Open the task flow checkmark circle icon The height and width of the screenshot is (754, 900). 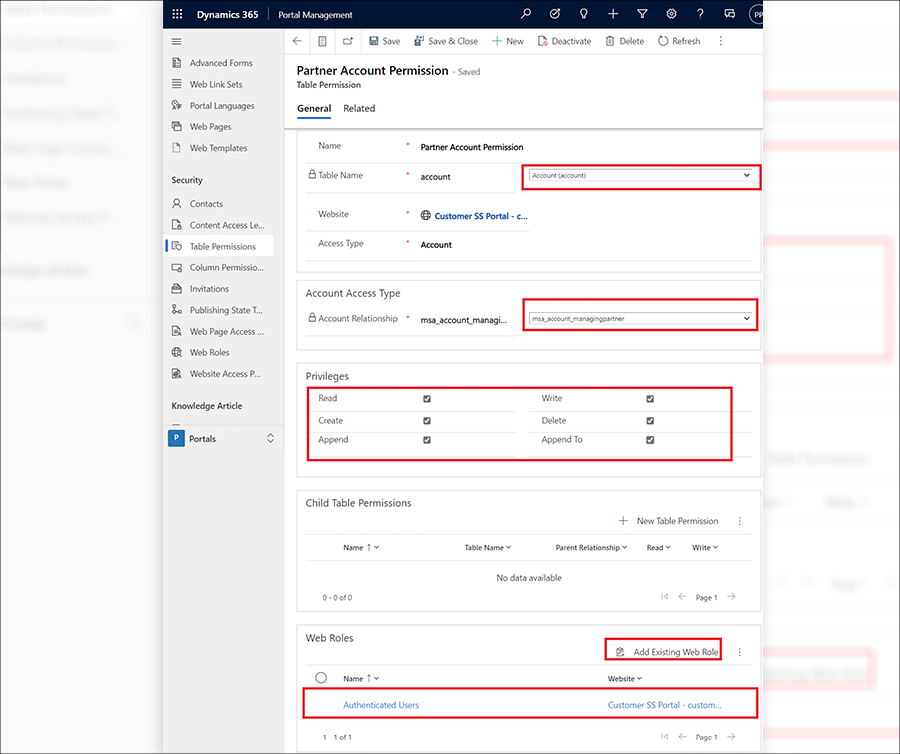coord(554,14)
